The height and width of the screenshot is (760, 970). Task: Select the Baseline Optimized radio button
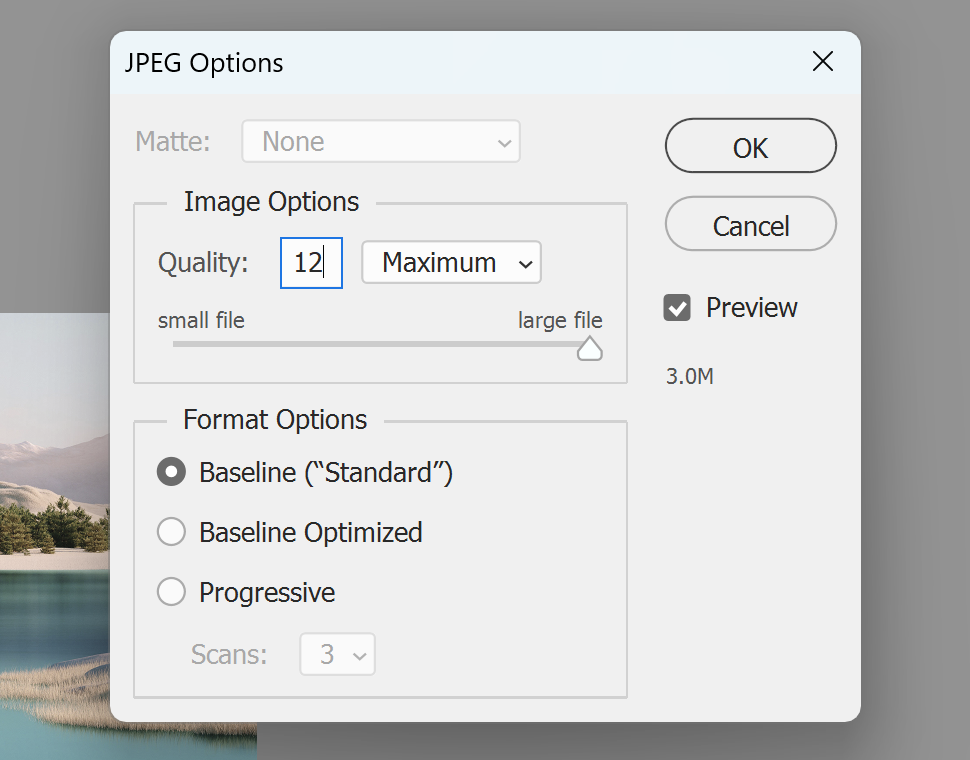click(171, 532)
